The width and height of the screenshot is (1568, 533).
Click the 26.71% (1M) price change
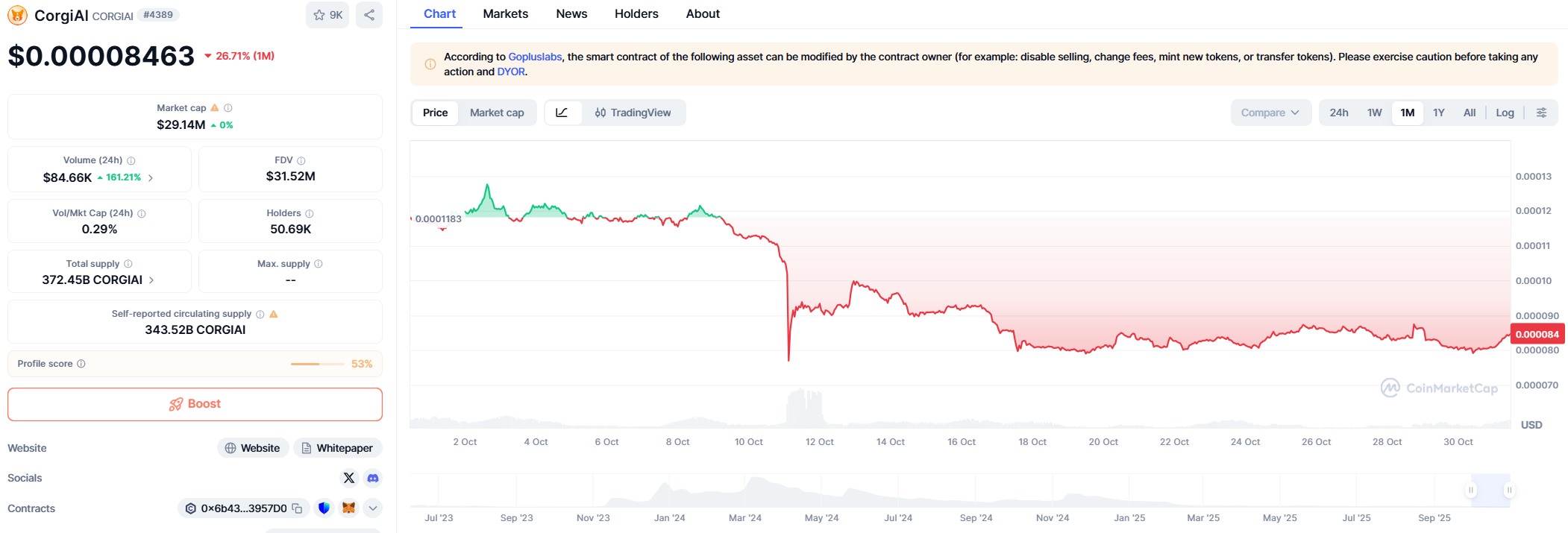tap(239, 56)
